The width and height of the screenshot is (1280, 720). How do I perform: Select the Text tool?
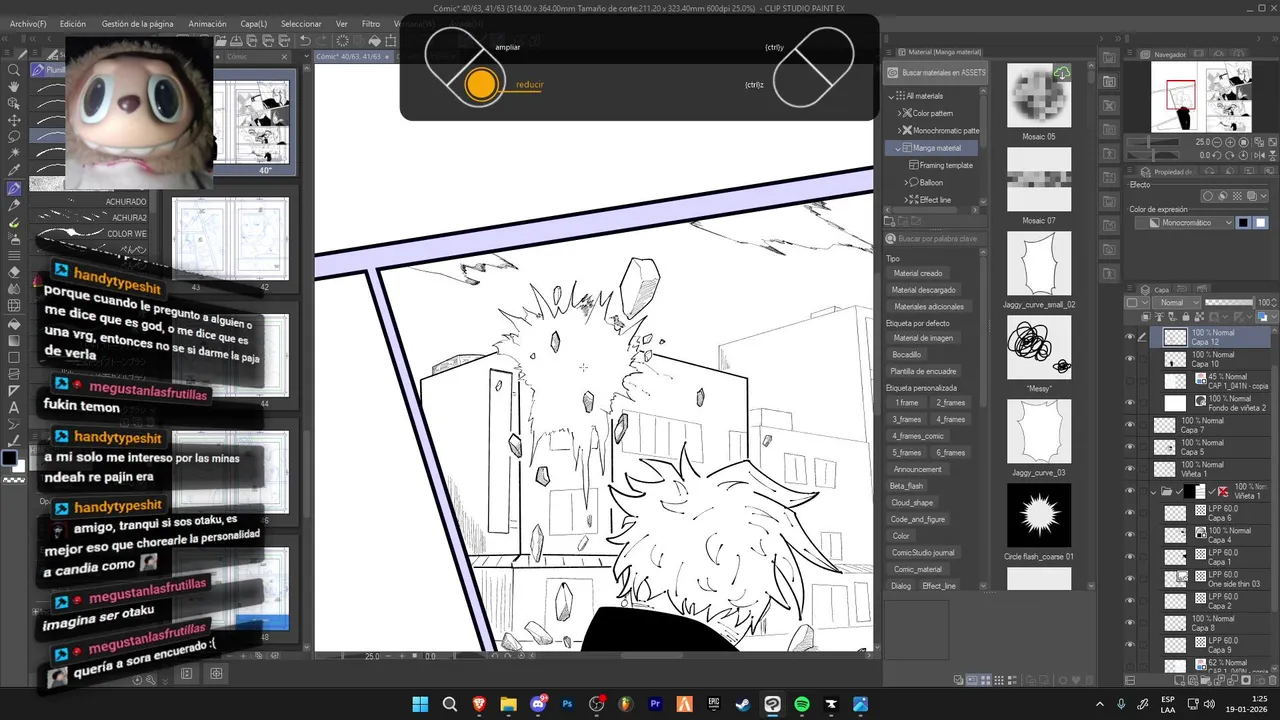point(14,407)
